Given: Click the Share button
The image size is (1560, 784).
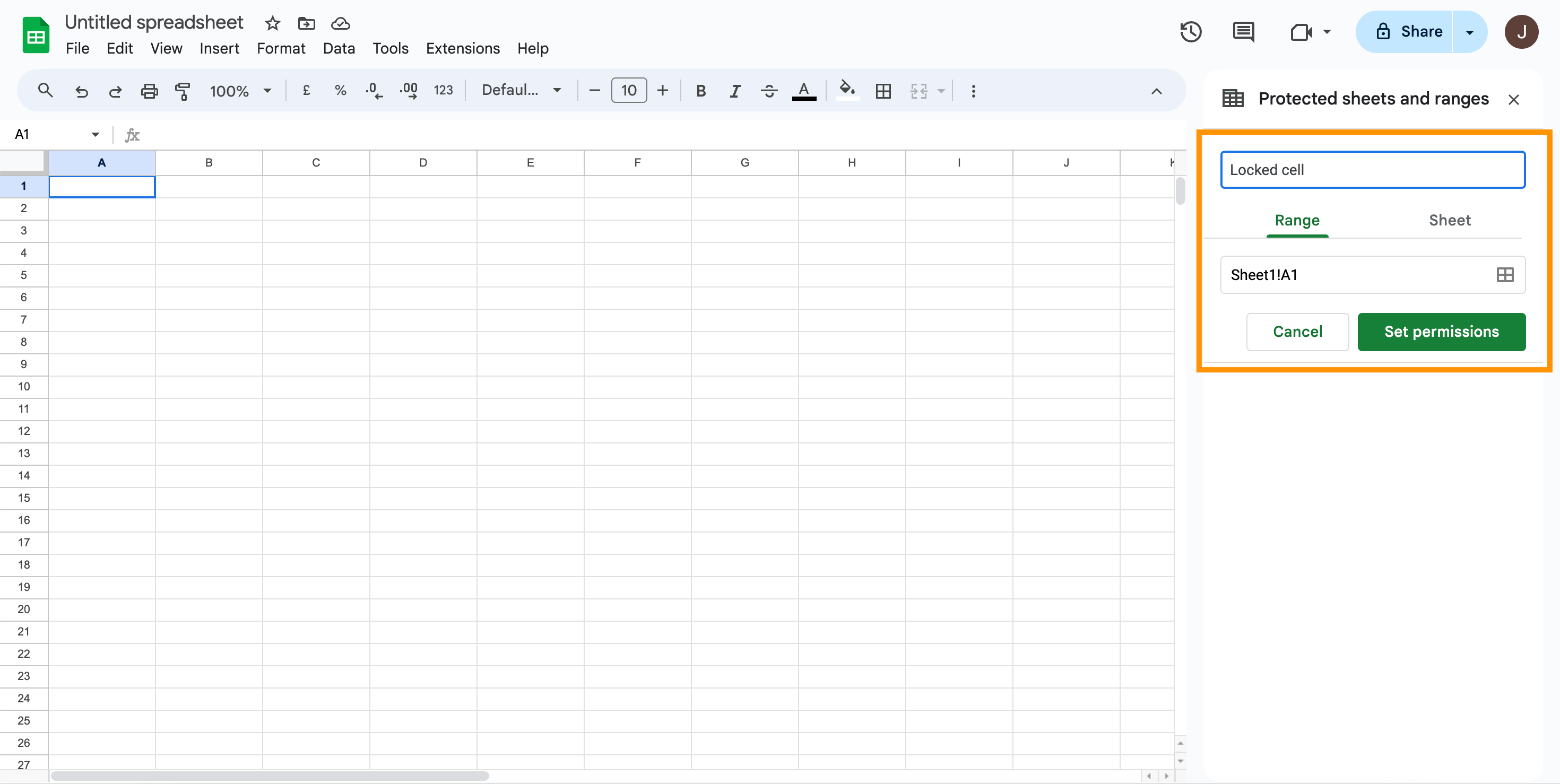Looking at the screenshot, I should point(1404,32).
